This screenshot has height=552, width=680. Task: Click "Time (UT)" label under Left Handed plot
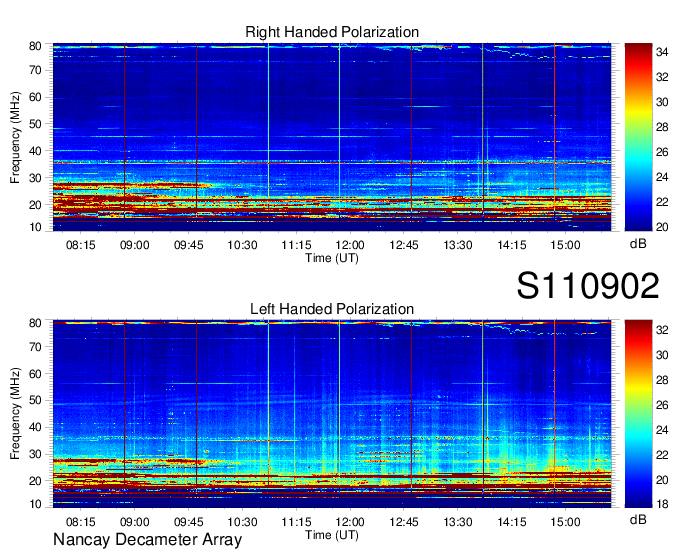(332, 535)
